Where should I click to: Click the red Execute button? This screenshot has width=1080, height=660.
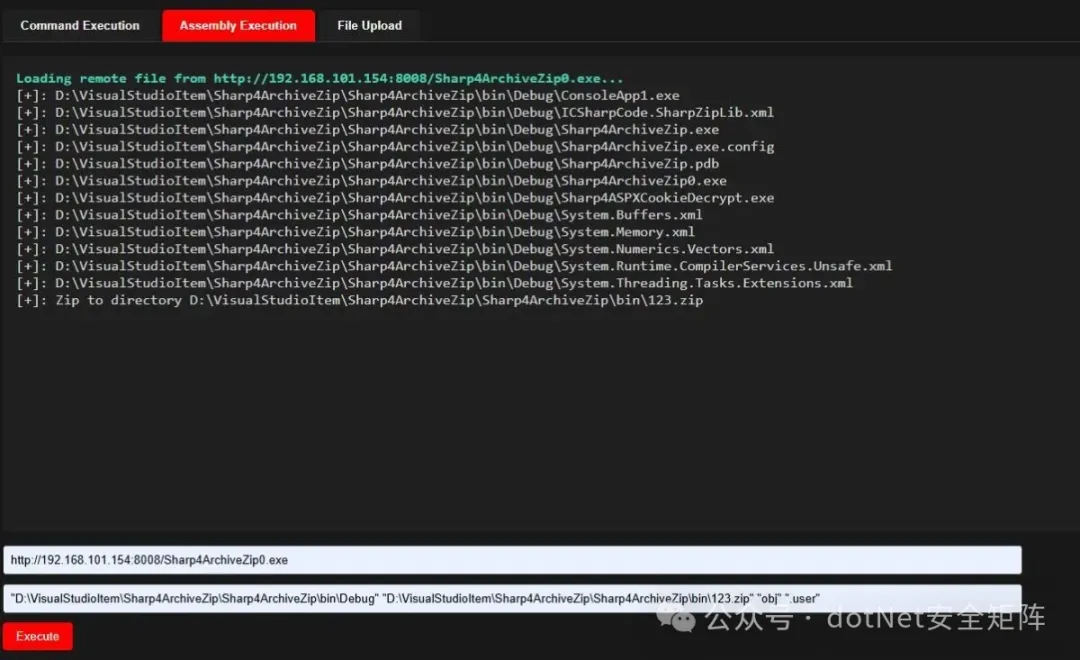(x=37, y=636)
